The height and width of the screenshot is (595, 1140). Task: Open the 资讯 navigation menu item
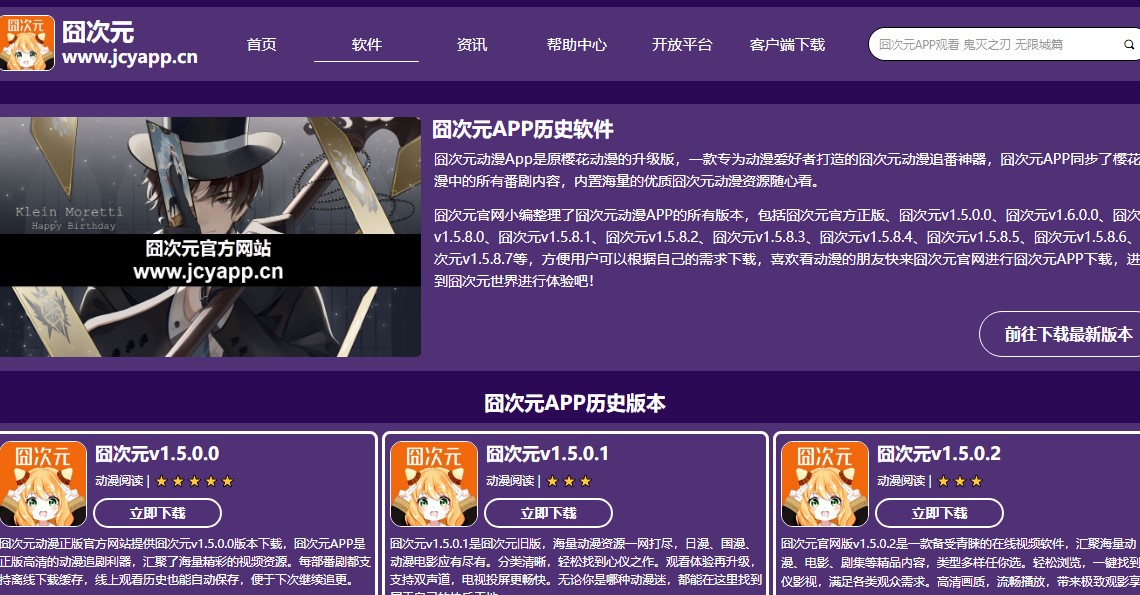click(471, 44)
